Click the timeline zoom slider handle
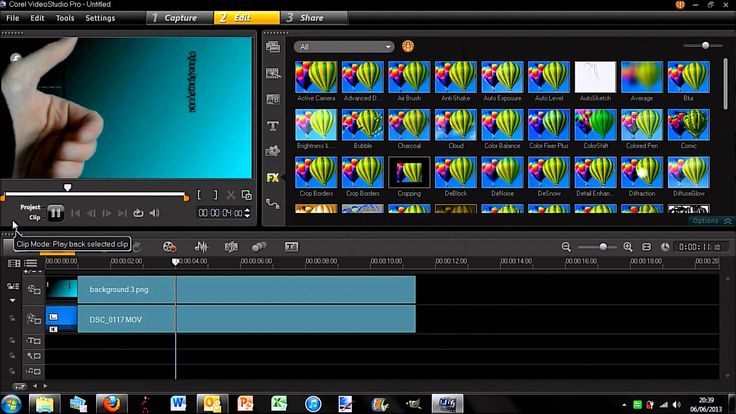Screen dimensions: 736x414 click(603, 247)
